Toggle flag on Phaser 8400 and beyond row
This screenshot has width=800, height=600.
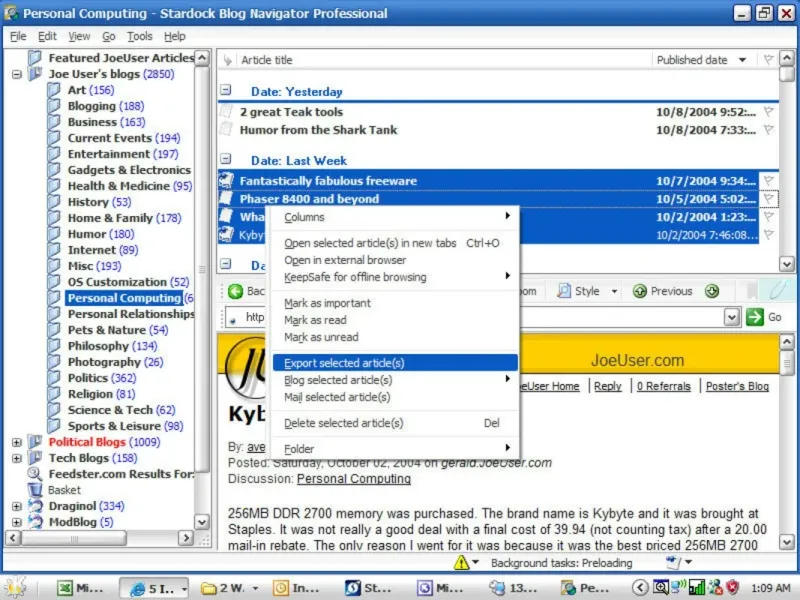[x=768, y=198]
